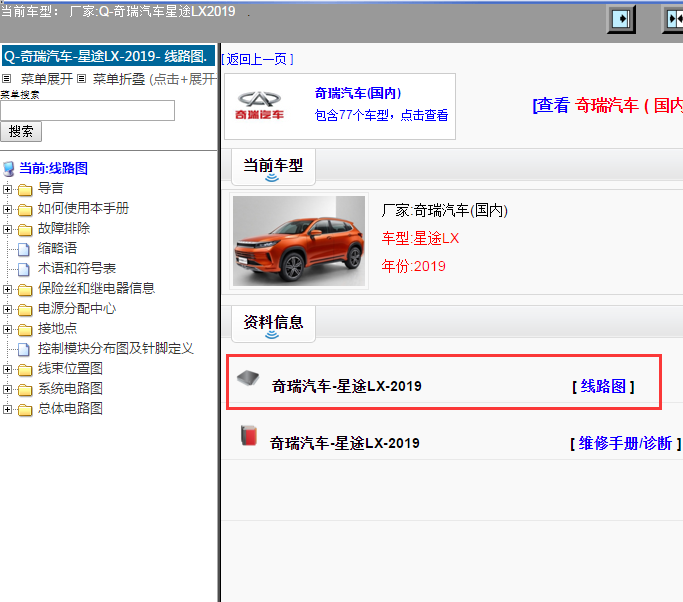Image resolution: width=683 pixels, height=602 pixels.
Task: Select the 总体电路图 tree label
Action: [70, 408]
